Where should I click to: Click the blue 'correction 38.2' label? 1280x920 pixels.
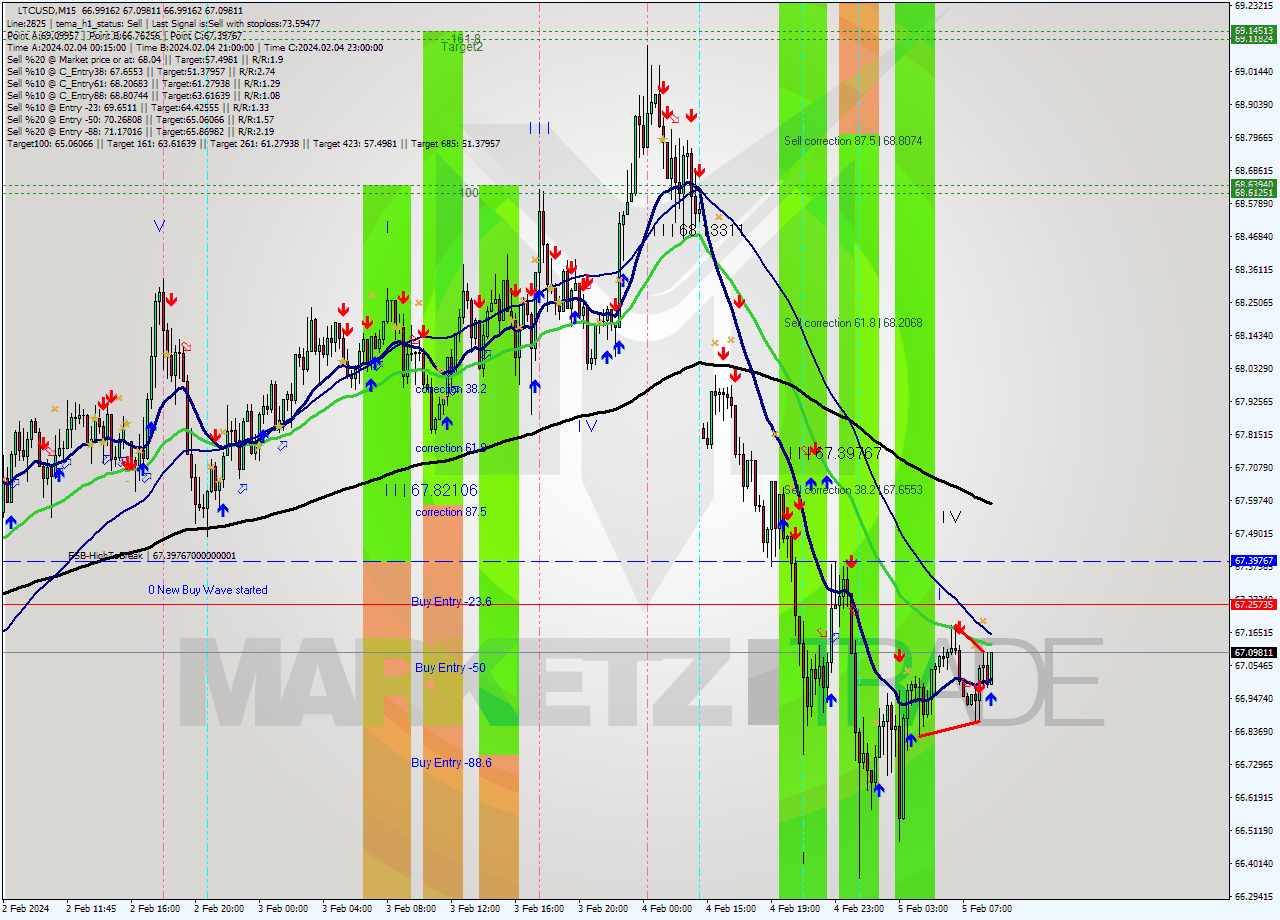tap(451, 389)
